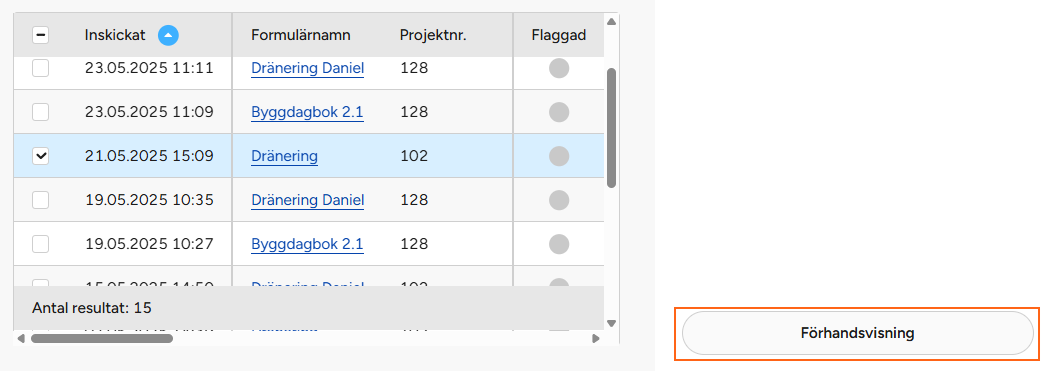Click the horizontal scrollbar thumb
Screen dimensions: 1046x371
pos(102,338)
